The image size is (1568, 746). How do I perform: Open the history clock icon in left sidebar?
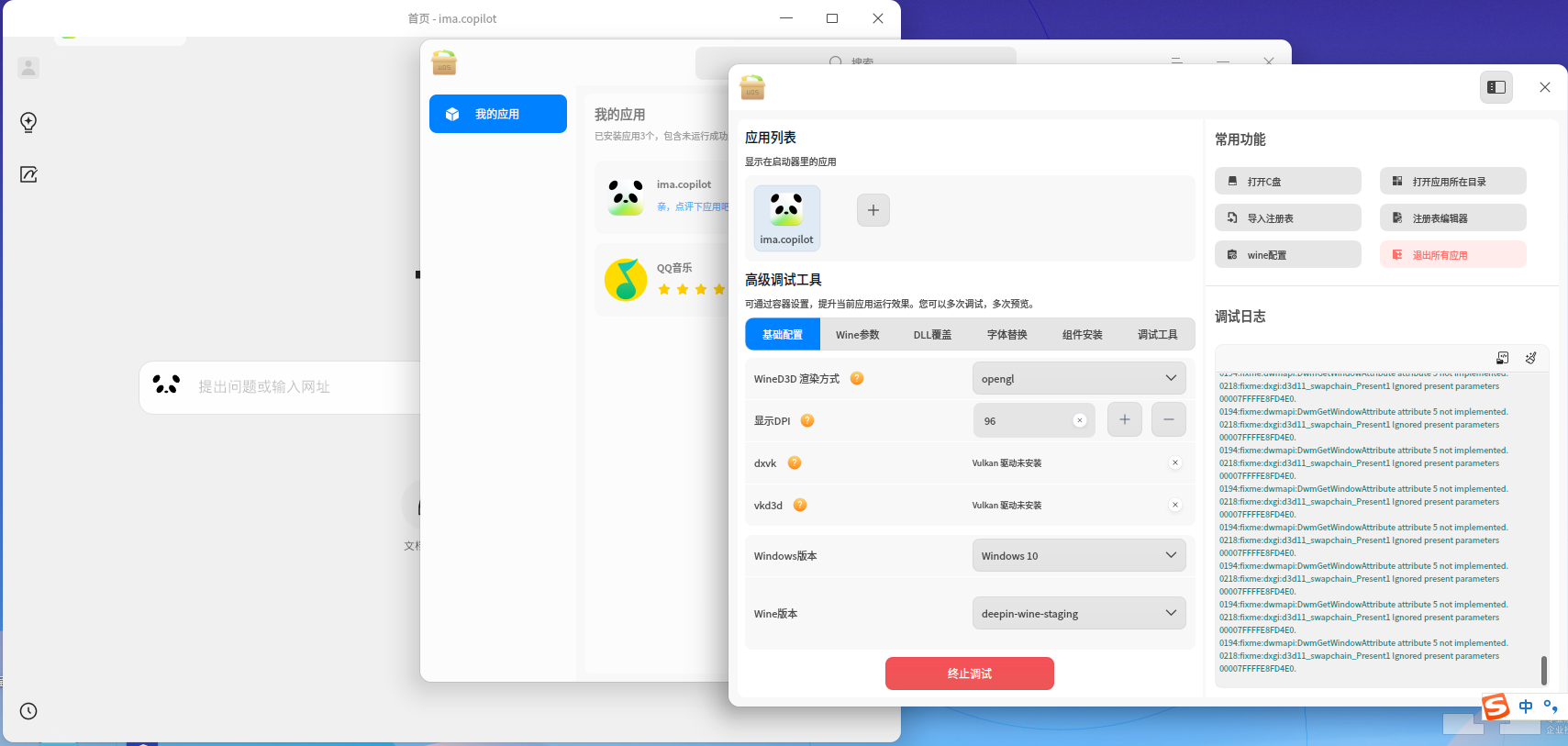point(28,711)
